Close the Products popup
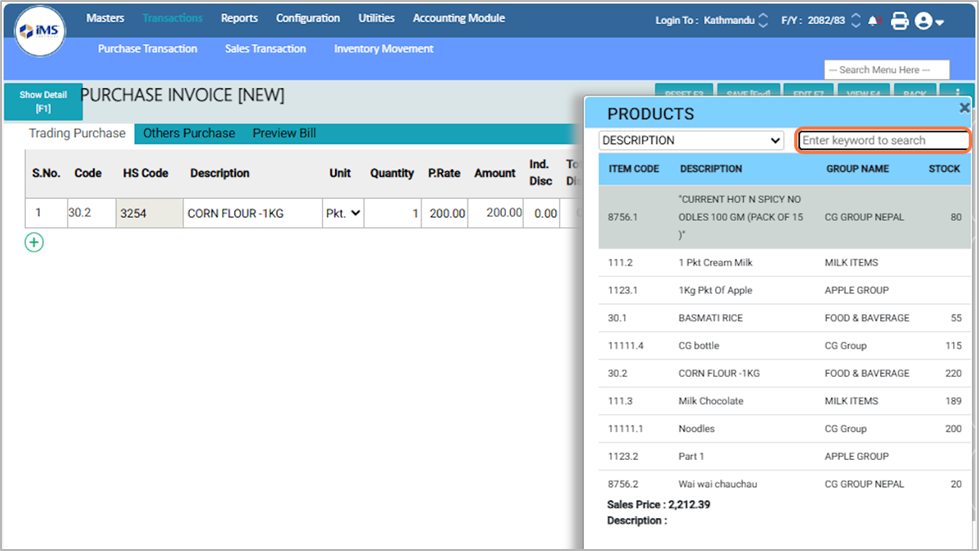 (964, 108)
